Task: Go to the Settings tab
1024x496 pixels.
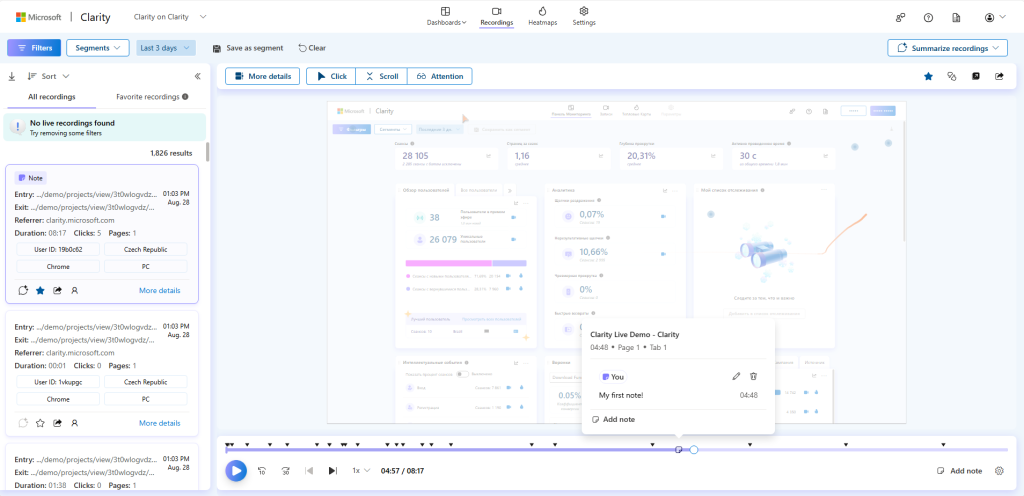Action: 584,16
